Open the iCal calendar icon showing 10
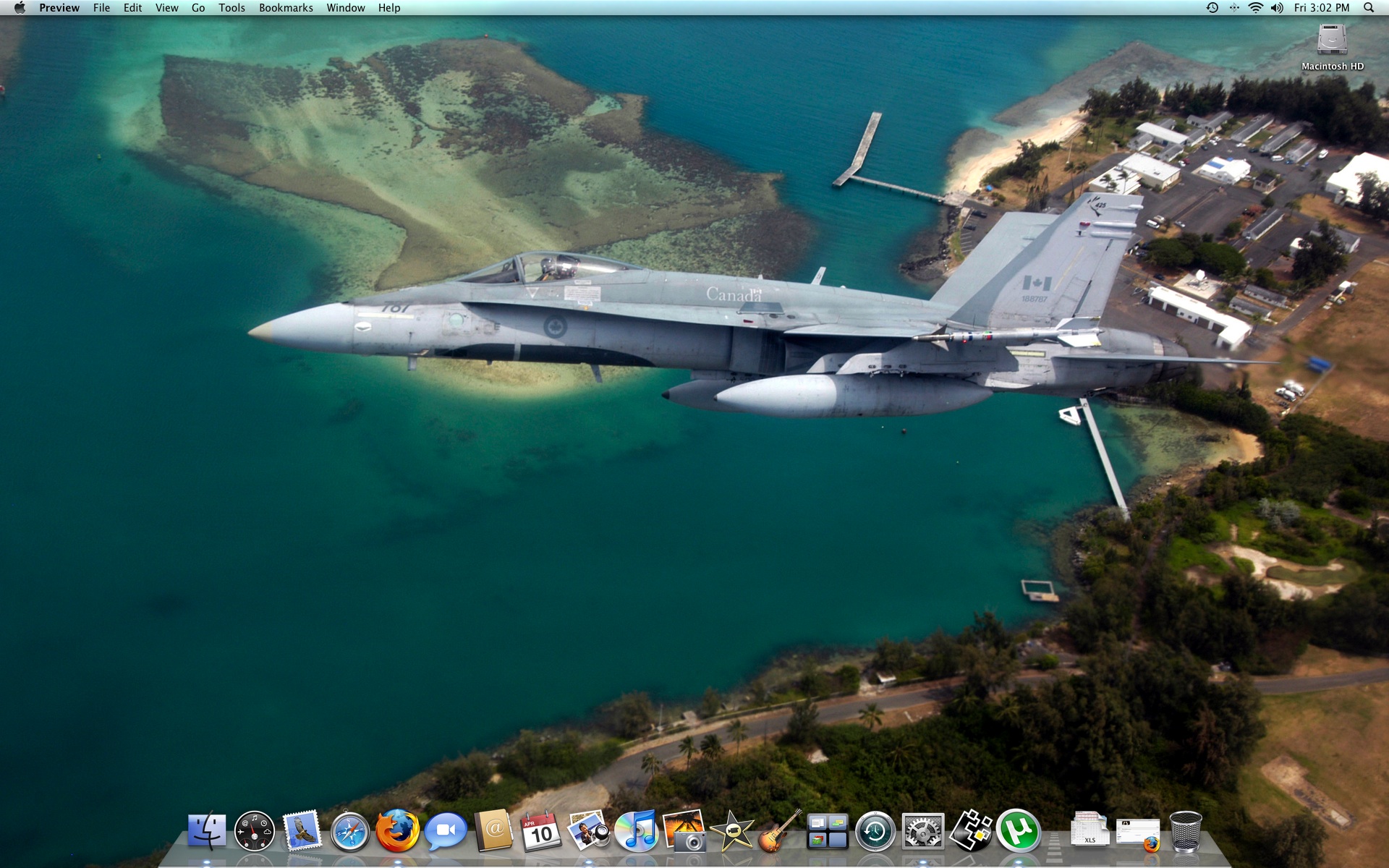 (x=541, y=832)
